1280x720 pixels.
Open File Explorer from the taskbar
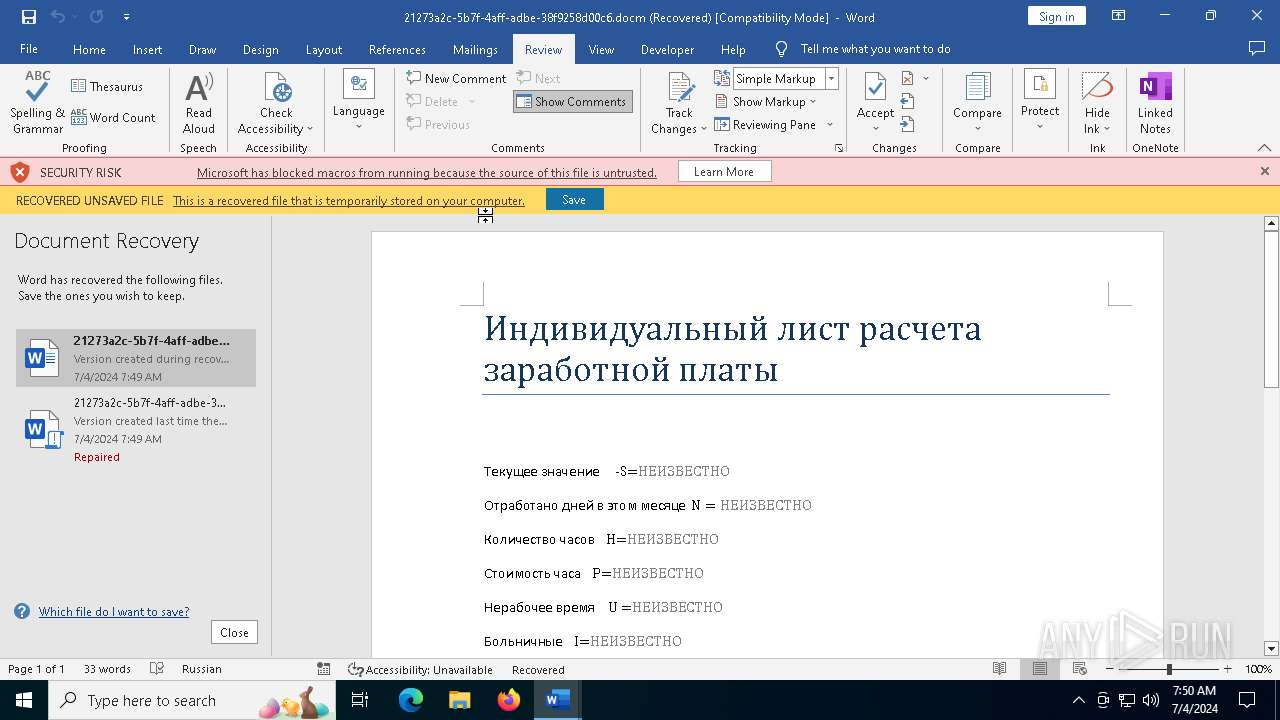pos(459,700)
